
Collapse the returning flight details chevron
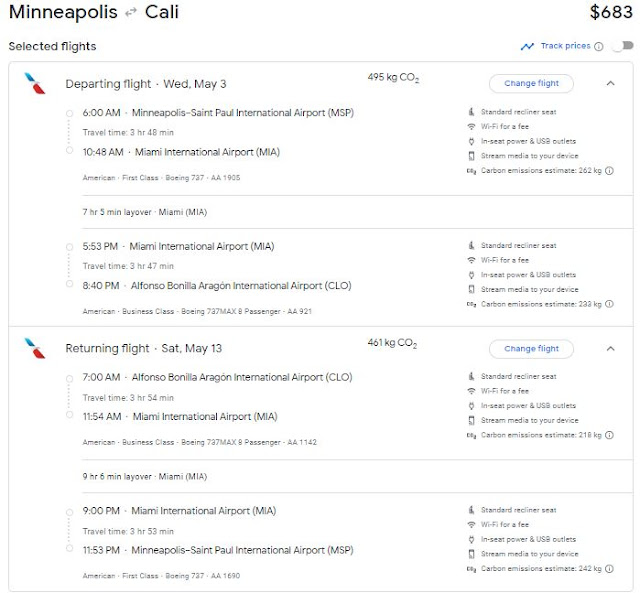click(x=610, y=349)
